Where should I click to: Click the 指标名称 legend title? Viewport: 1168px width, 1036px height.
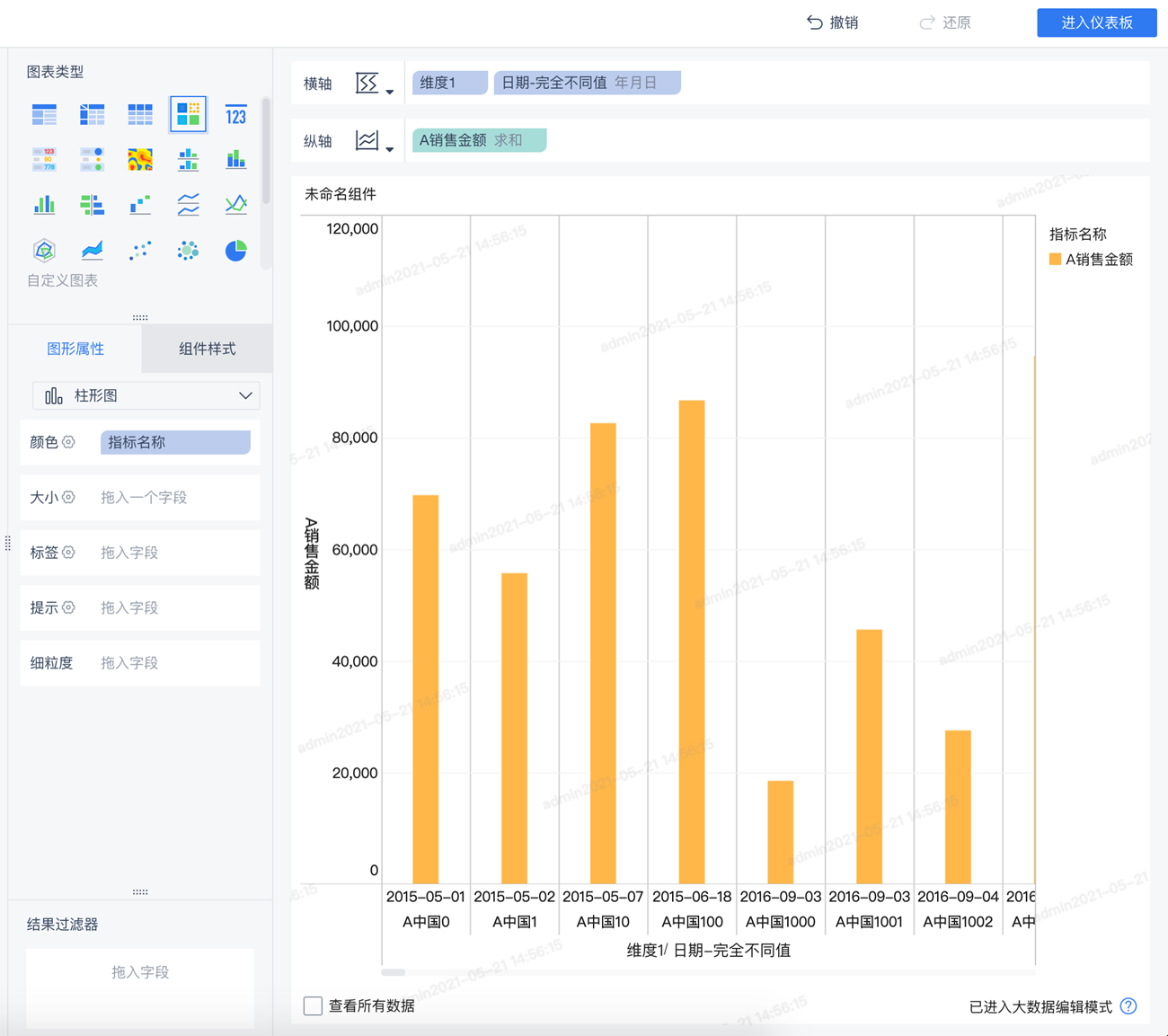click(1078, 235)
